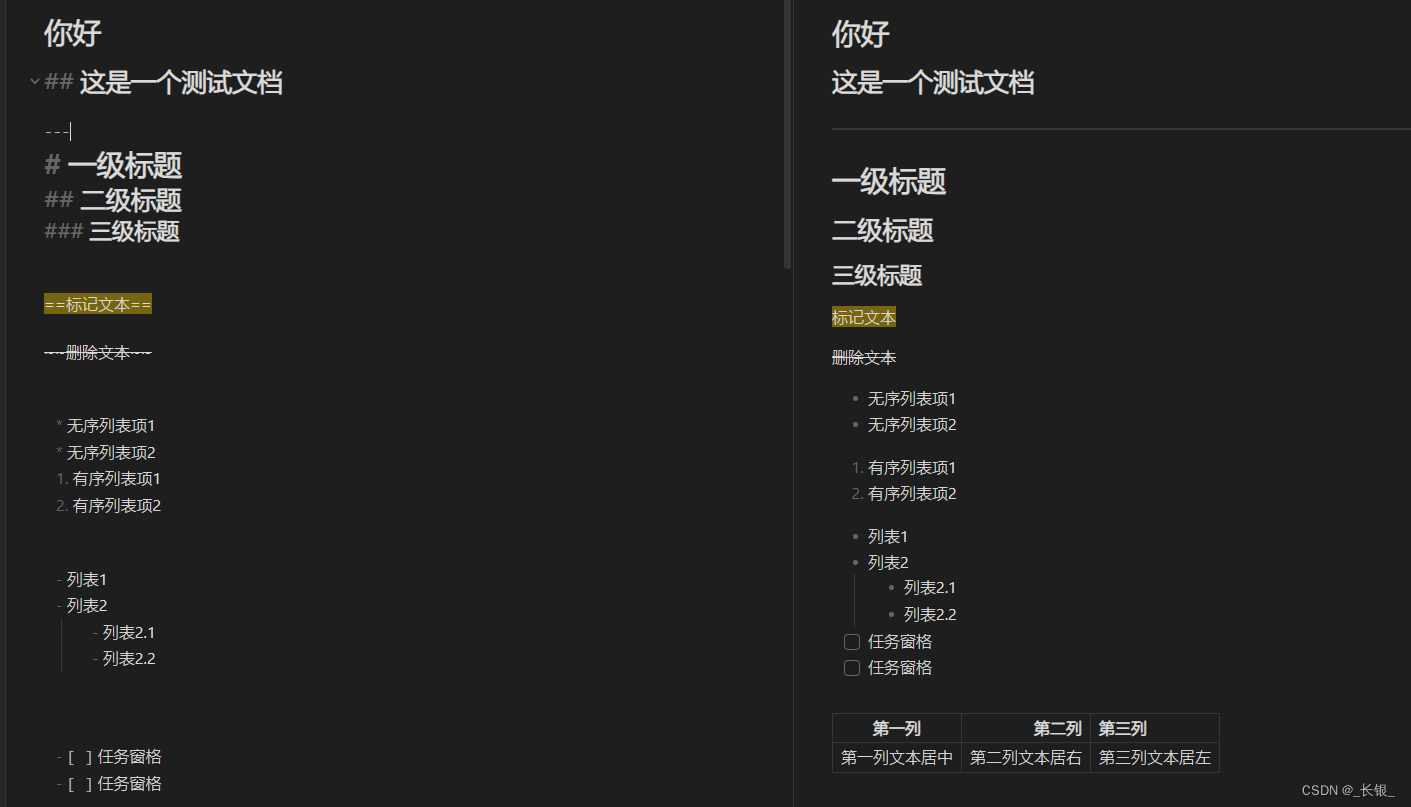This screenshot has height=807, width=1411.
Task: Click '* 无序列表项1' in the editor
Action: 106,426
